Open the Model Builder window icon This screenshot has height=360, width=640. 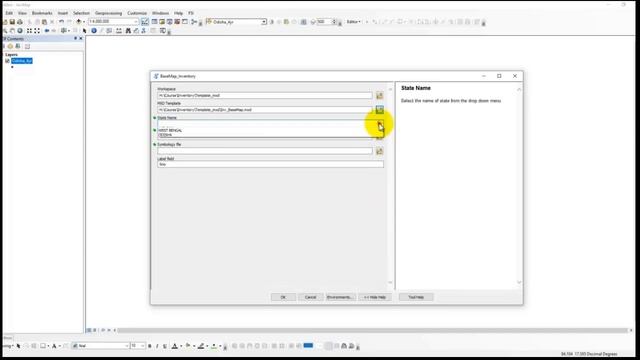(x=194, y=22)
